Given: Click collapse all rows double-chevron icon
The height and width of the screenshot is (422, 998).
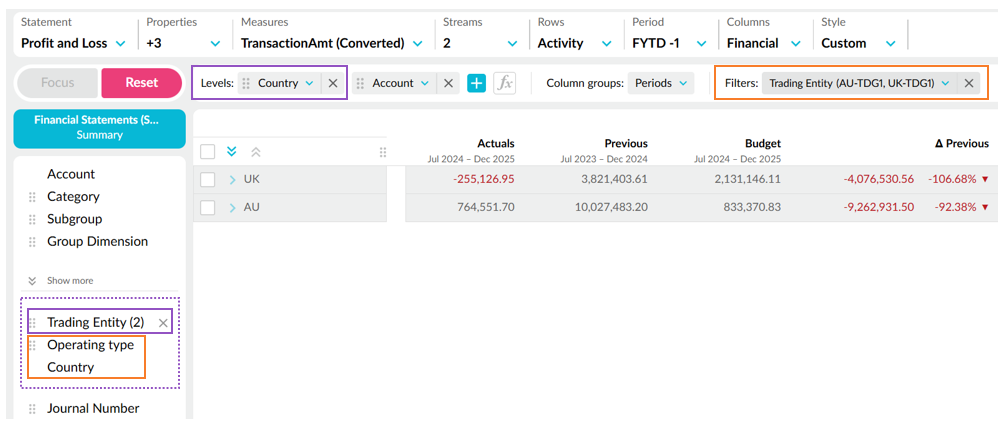Looking at the screenshot, I should tap(256, 152).
